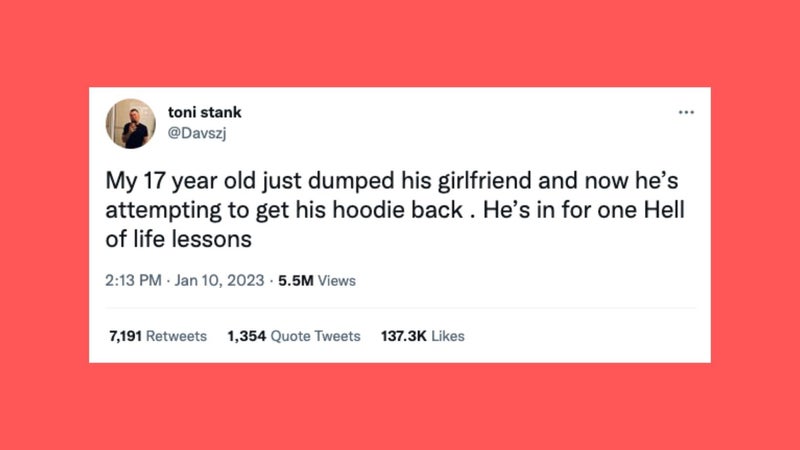Open the 1,354 Quote Tweets list
The height and width of the screenshot is (450, 800).
click(294, 336)
